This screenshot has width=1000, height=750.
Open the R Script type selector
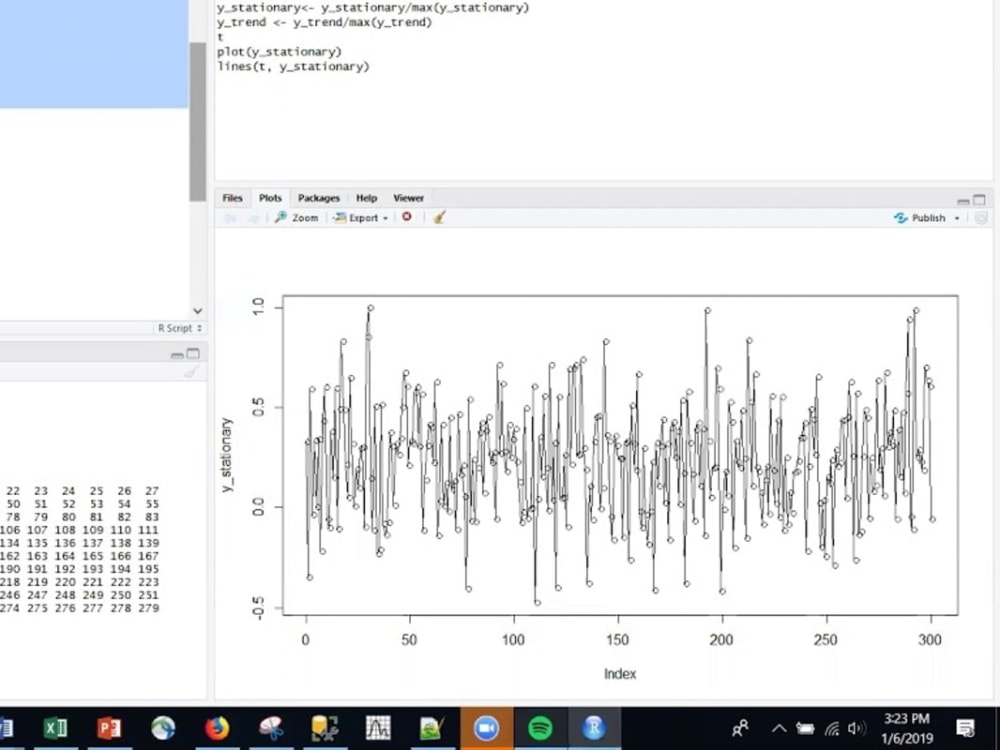point(178,328)
